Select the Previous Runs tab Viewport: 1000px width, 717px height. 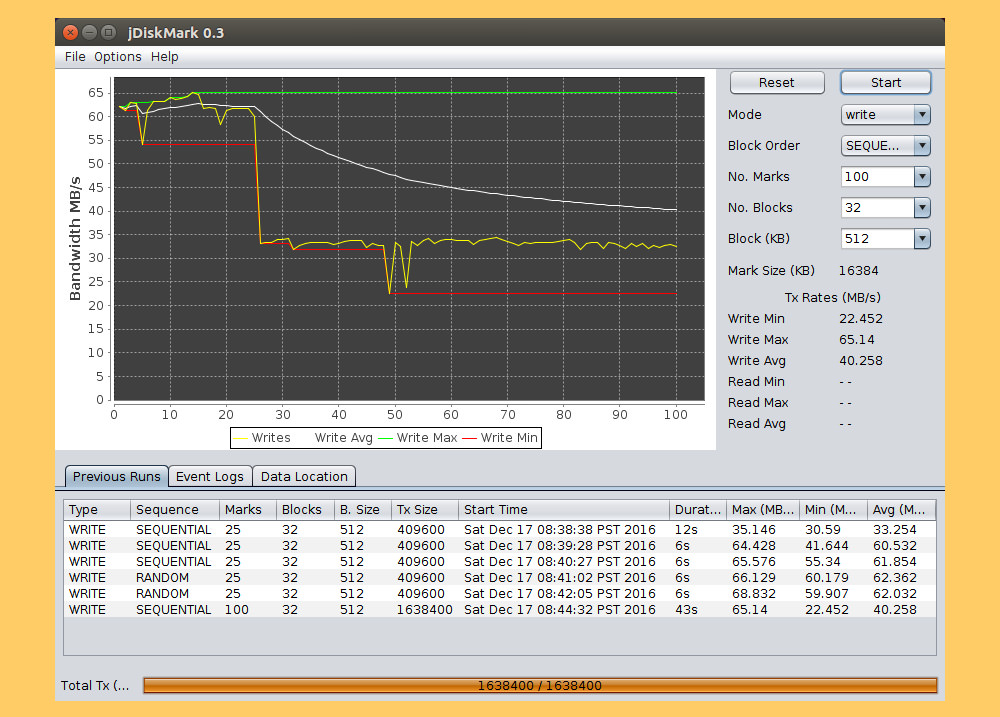click(x=116, y=477)
